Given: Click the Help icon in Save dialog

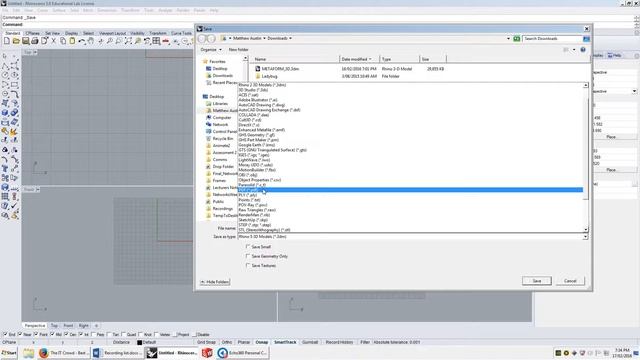Looking at the screenshot, I should coord(583,49).
